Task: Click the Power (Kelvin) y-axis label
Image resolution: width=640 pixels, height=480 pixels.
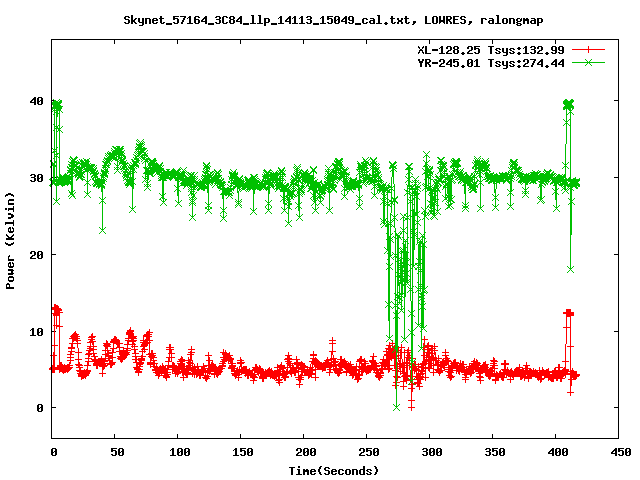Action: pos(10,241)
